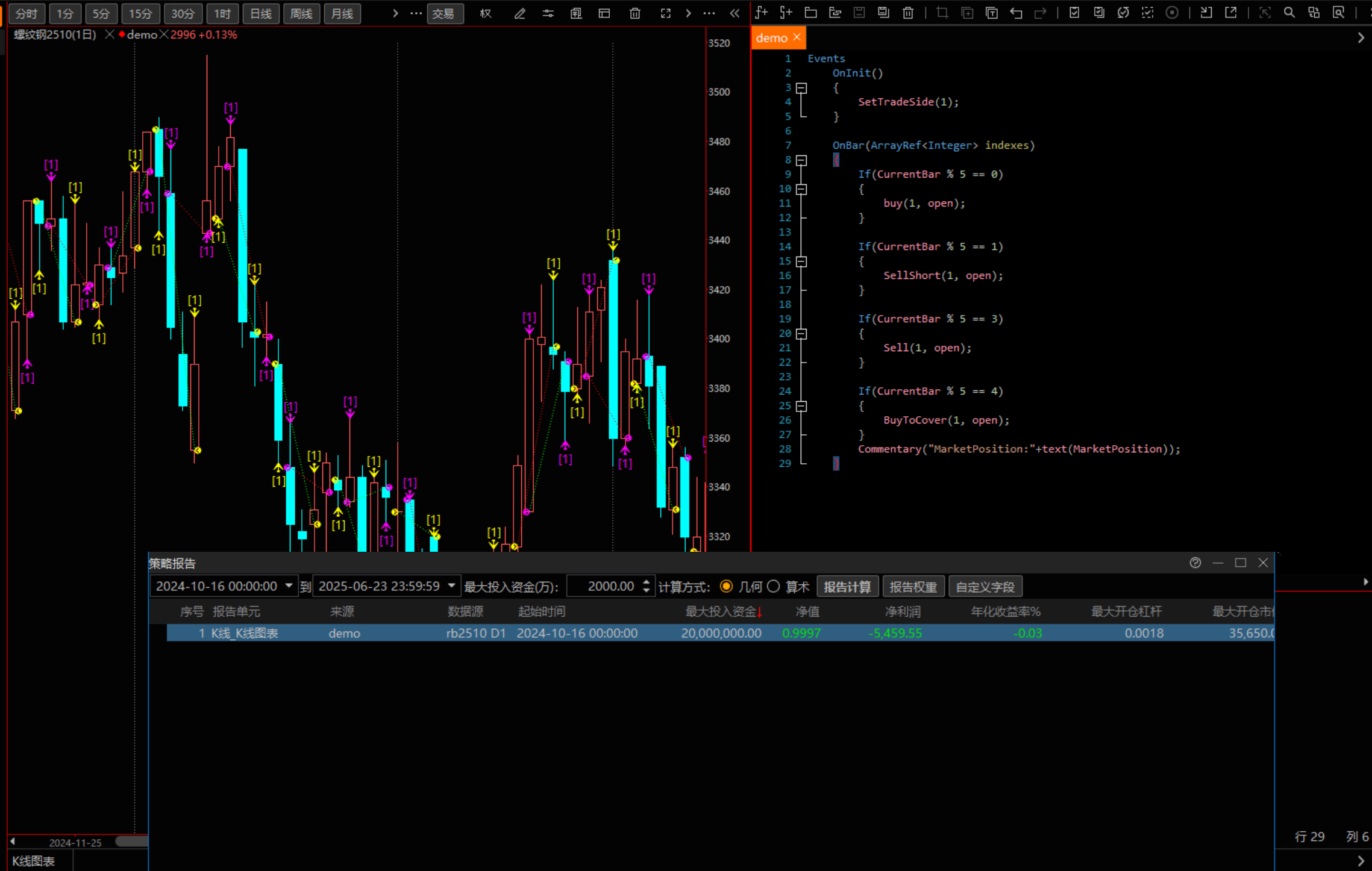
Task: Select 算术 calculation radio button
Action: click(774, 586)
